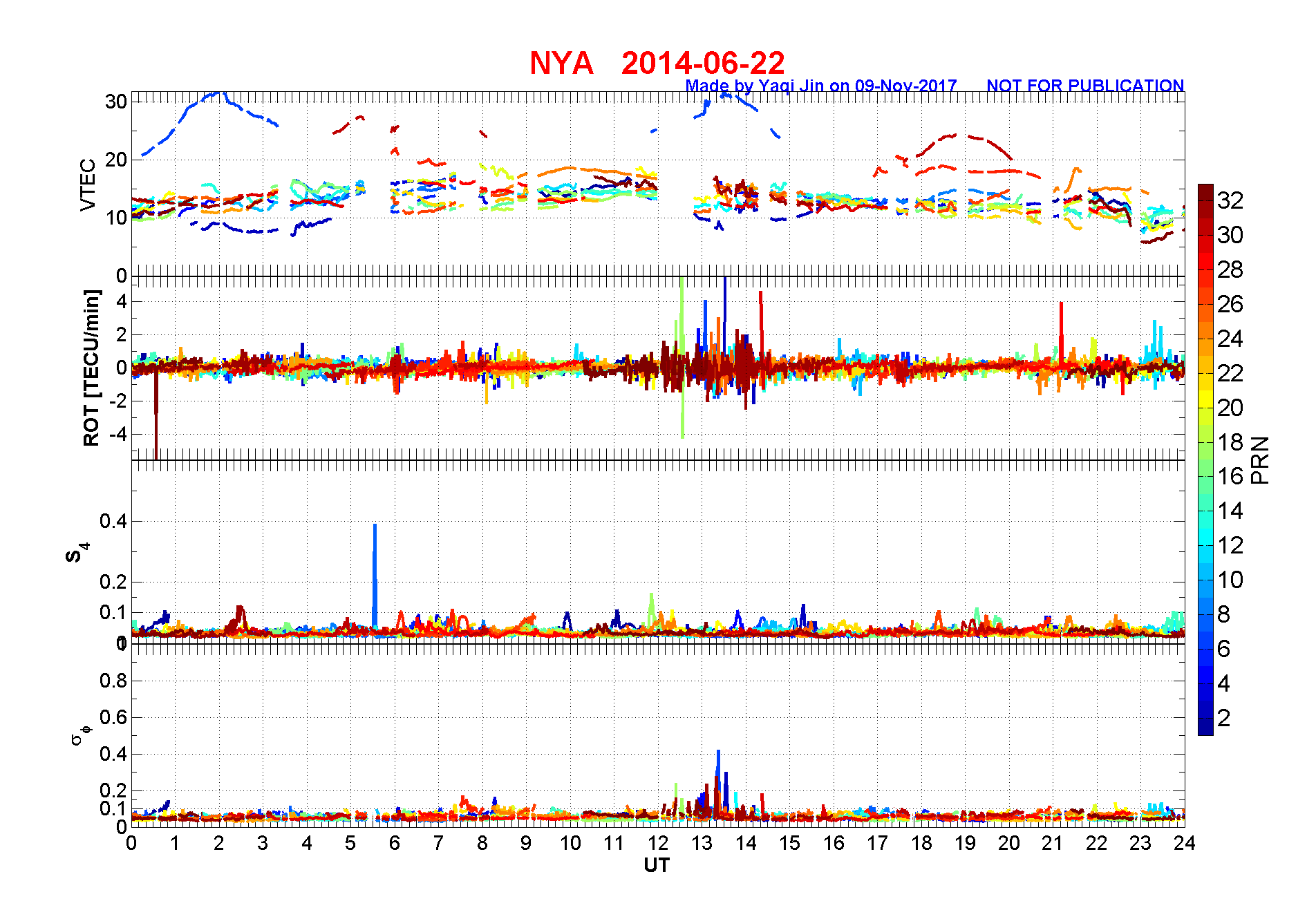Image resolution: width=1316 pixels, height=919 pixels.
Task: Click sigma-phi axis tick label 0.4
Action: 113,754
